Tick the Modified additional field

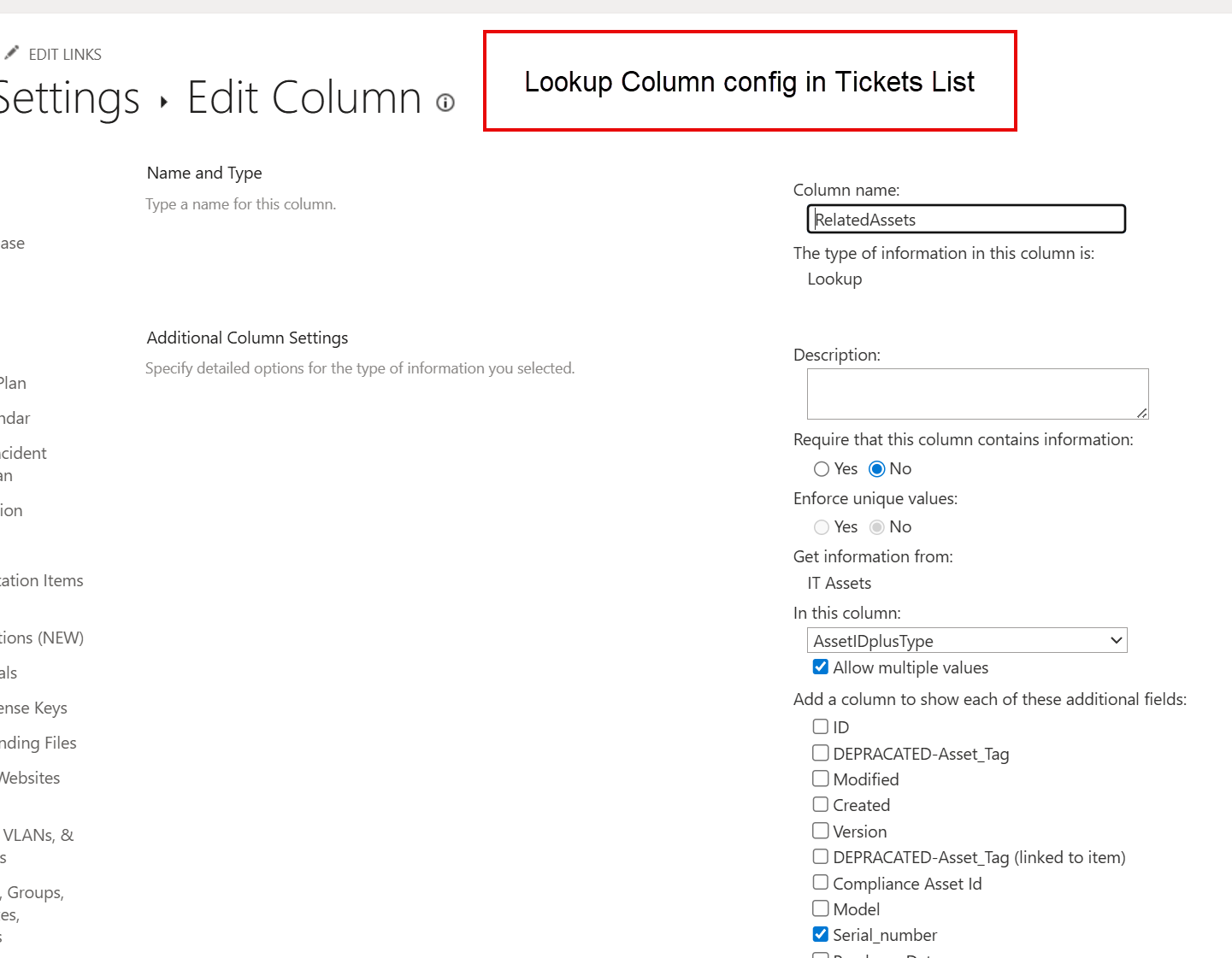[x=821, y=779]
